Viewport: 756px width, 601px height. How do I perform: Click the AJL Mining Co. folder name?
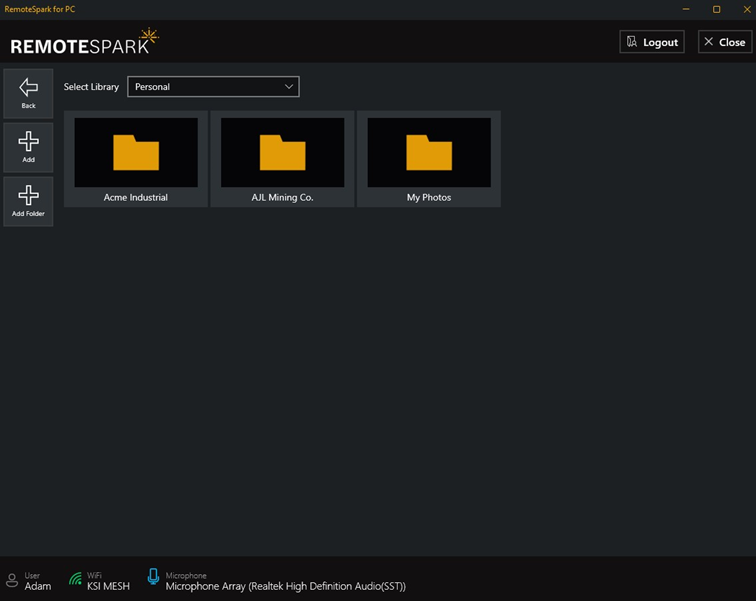click(x=283, y=197)
